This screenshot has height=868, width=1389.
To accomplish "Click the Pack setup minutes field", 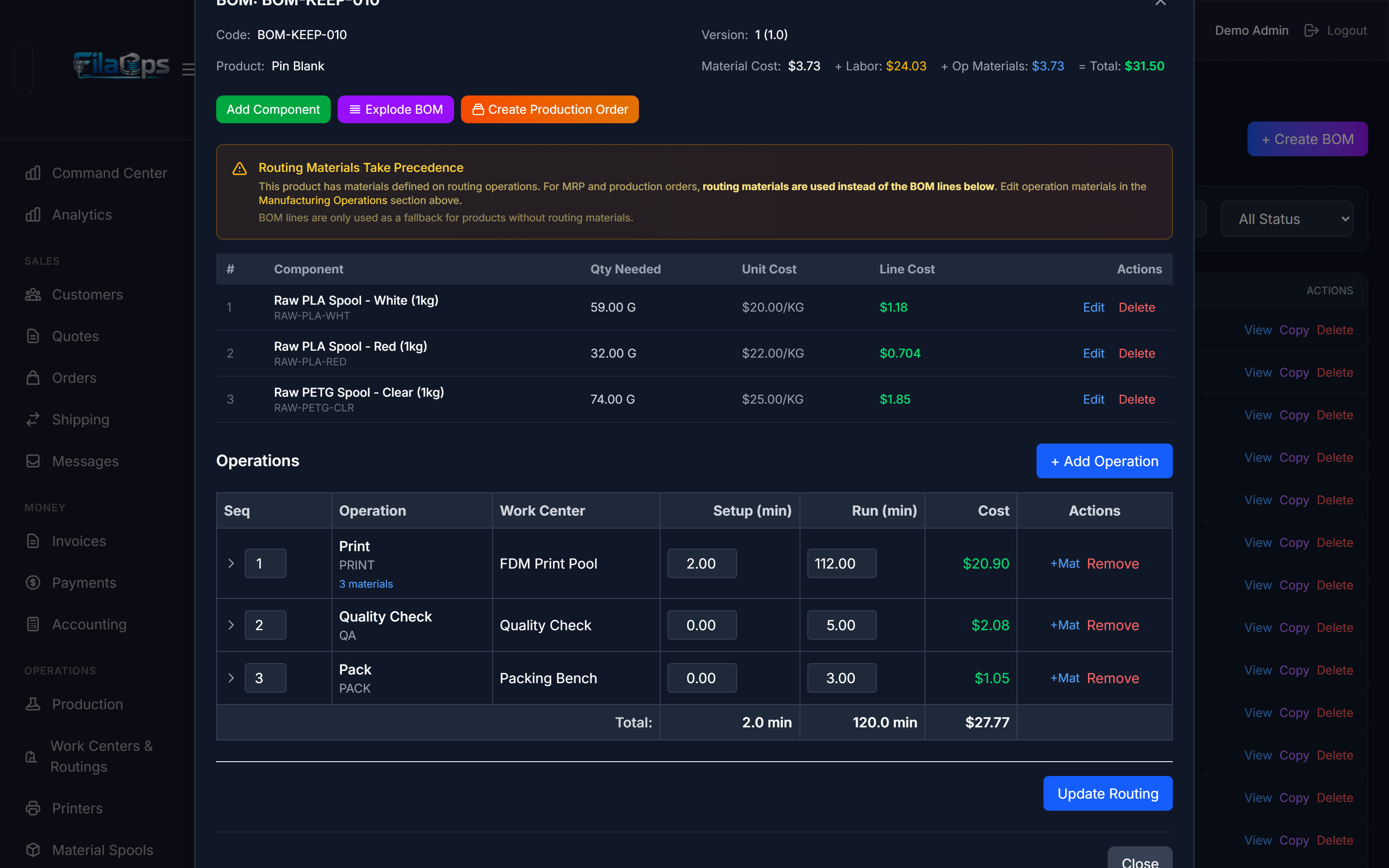I will (x=701, y=678).
